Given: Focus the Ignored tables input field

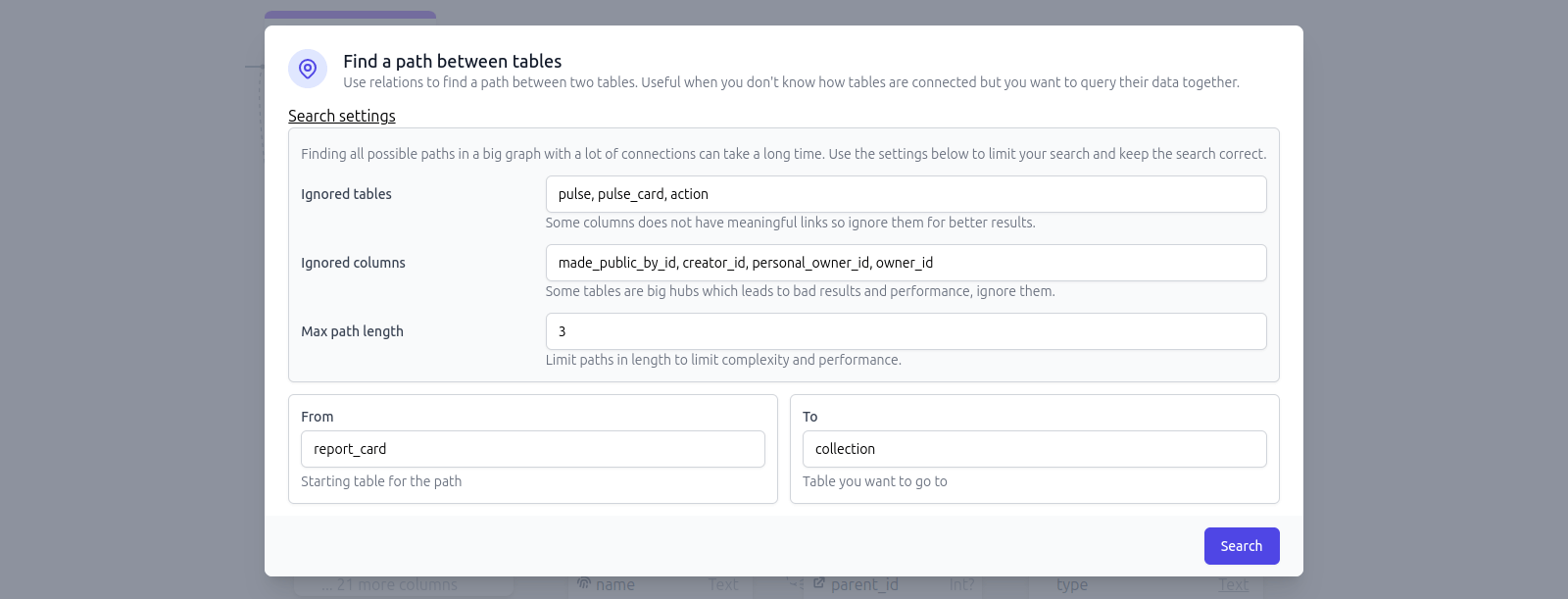Looking at the screenshot, I should tap(906, 194).
